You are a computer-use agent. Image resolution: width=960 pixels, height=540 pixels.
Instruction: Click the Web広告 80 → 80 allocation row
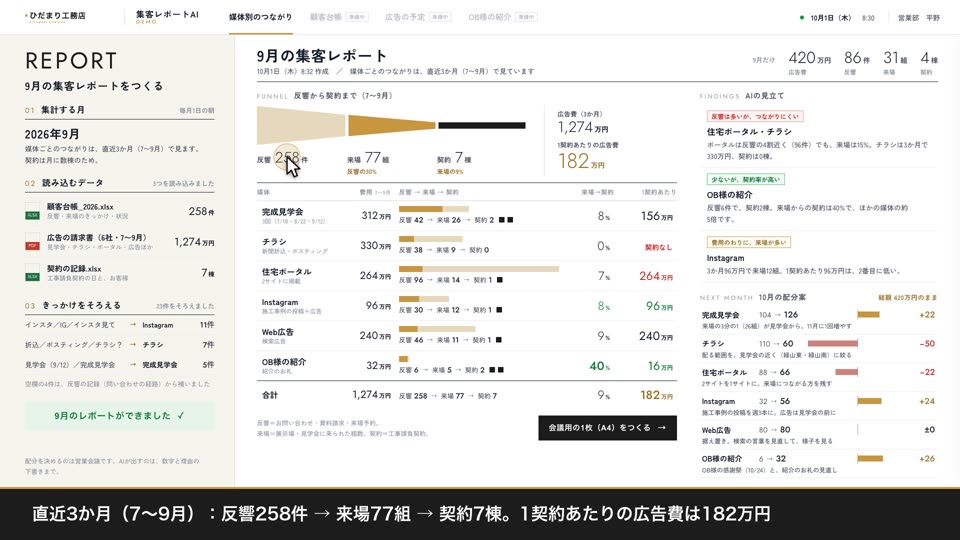tap(818, 434)
